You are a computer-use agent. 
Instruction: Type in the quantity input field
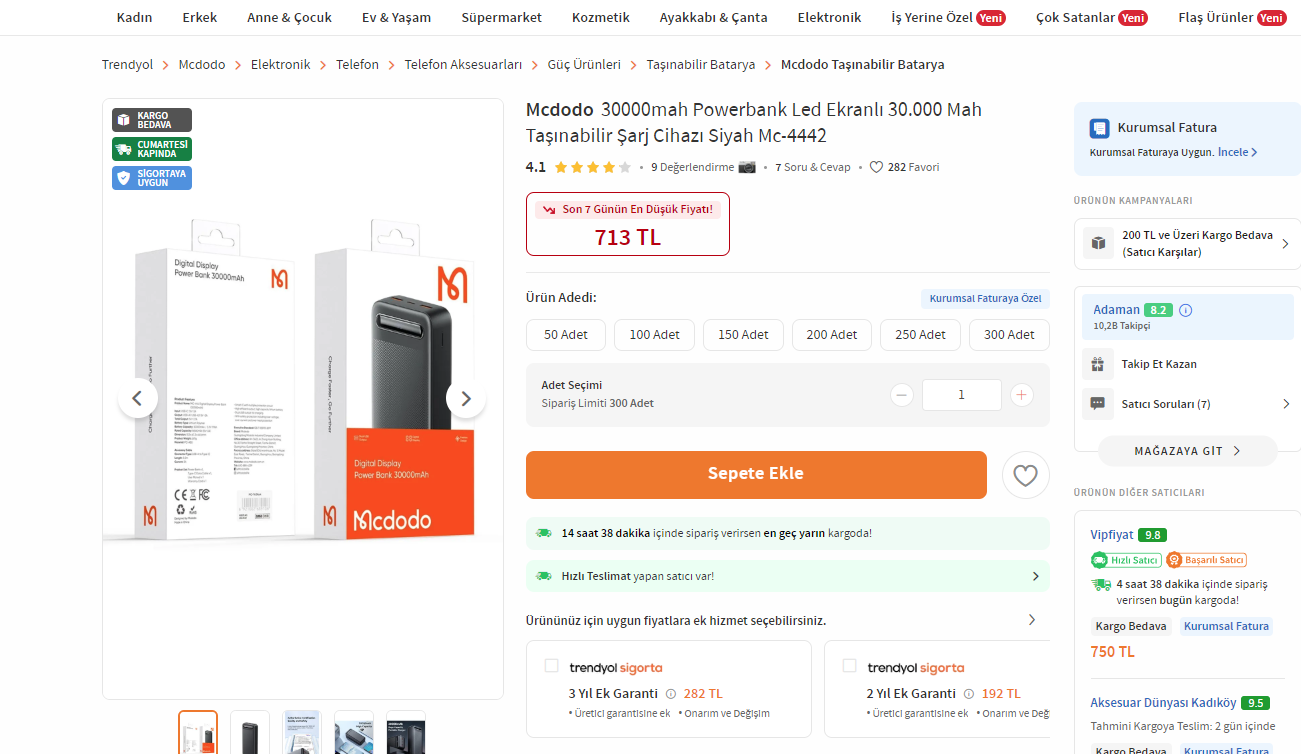961,395
